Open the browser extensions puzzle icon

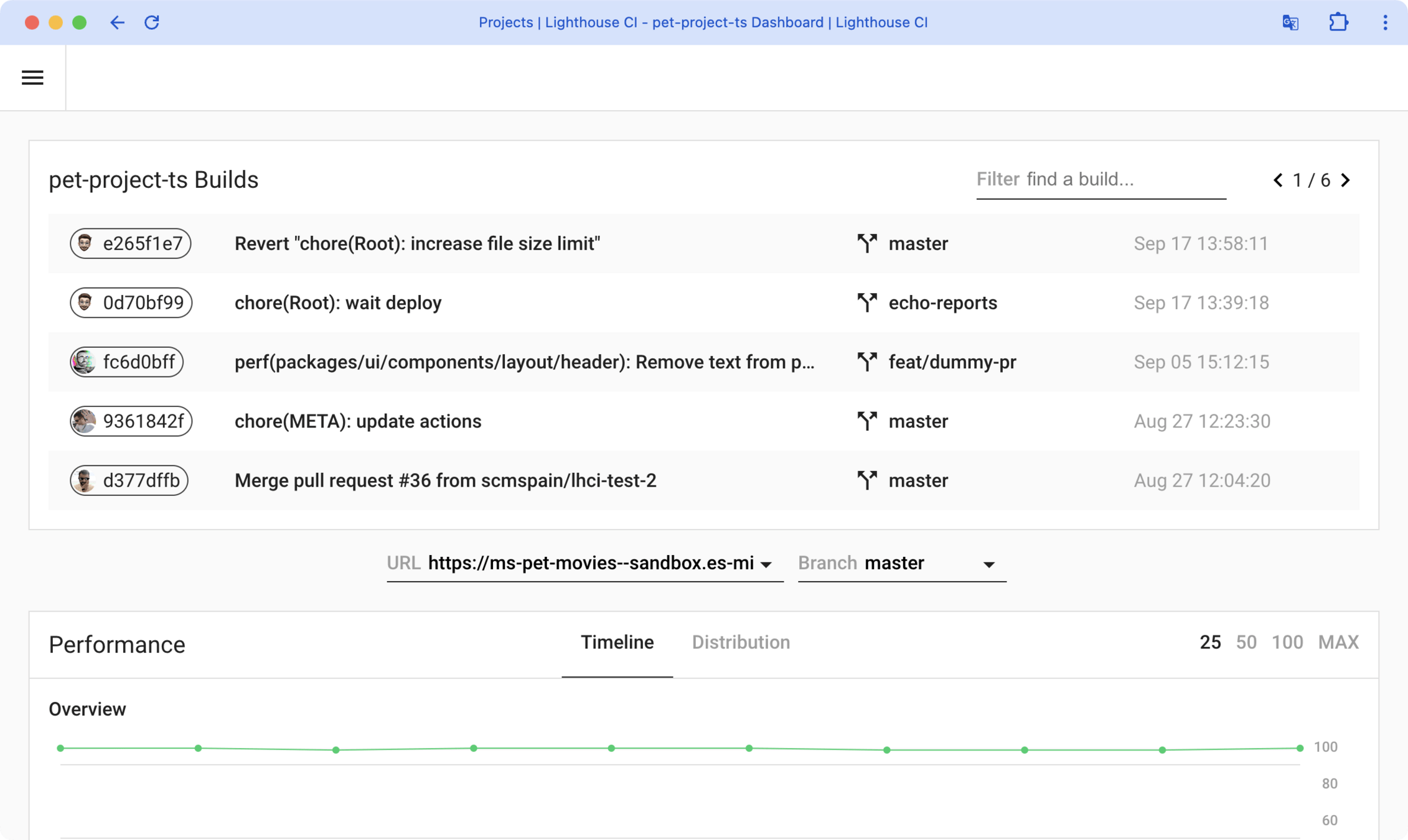1338,23
